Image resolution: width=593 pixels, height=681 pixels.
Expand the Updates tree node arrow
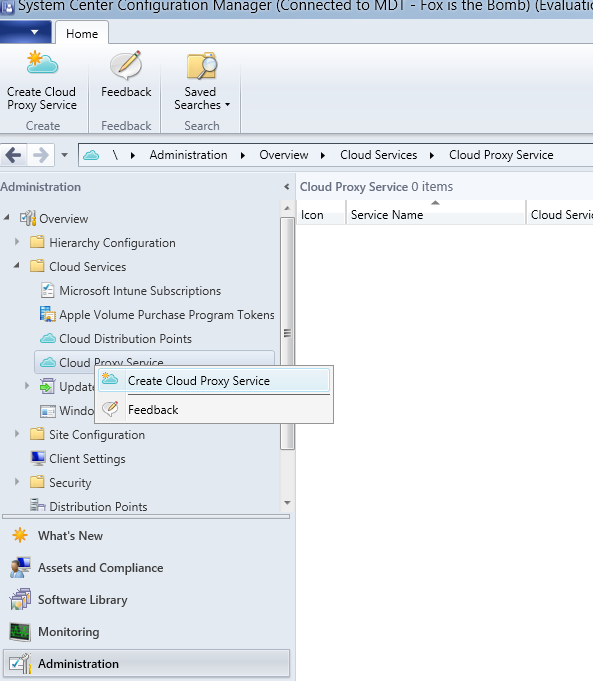tap(27, 385)
